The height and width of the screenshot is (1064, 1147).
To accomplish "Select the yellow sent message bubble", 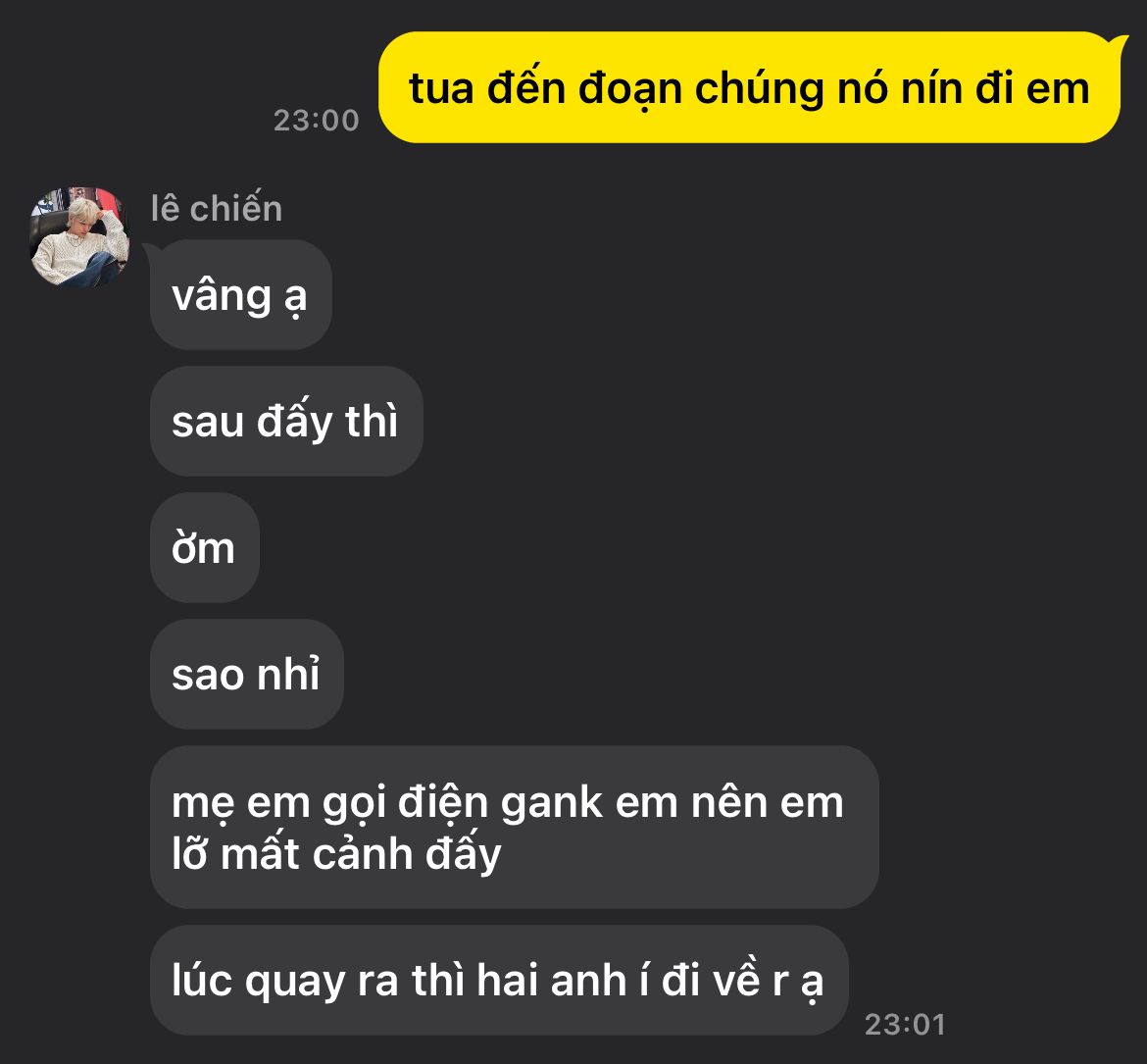I will (x=751, y=87).
